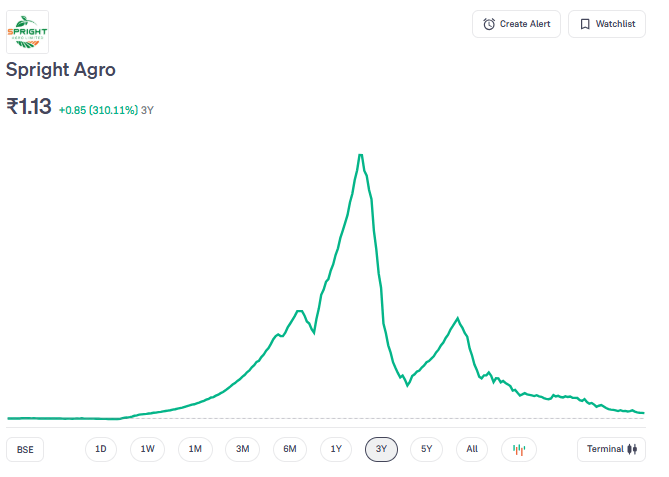Click the +0.85 (310.11%) change value
Screen dimensions: 669x477
tap(99, 111)
